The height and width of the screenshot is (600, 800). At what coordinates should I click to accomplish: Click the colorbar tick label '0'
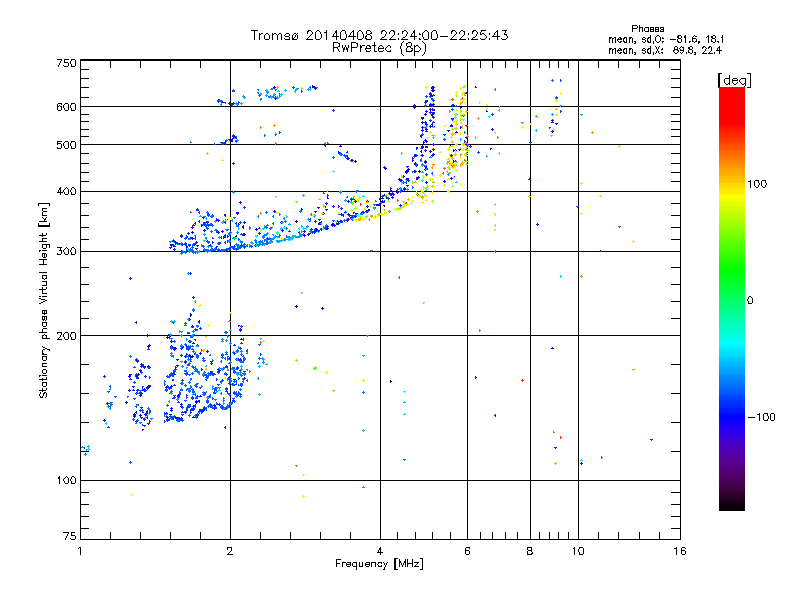tap(749, 300)
